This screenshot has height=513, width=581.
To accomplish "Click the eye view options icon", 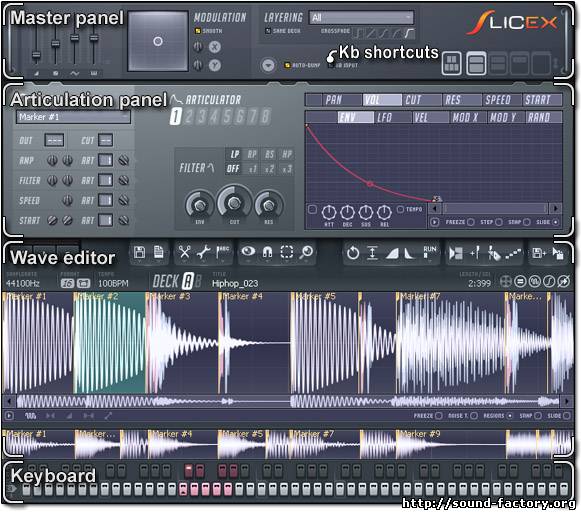I will pos(248,252).
